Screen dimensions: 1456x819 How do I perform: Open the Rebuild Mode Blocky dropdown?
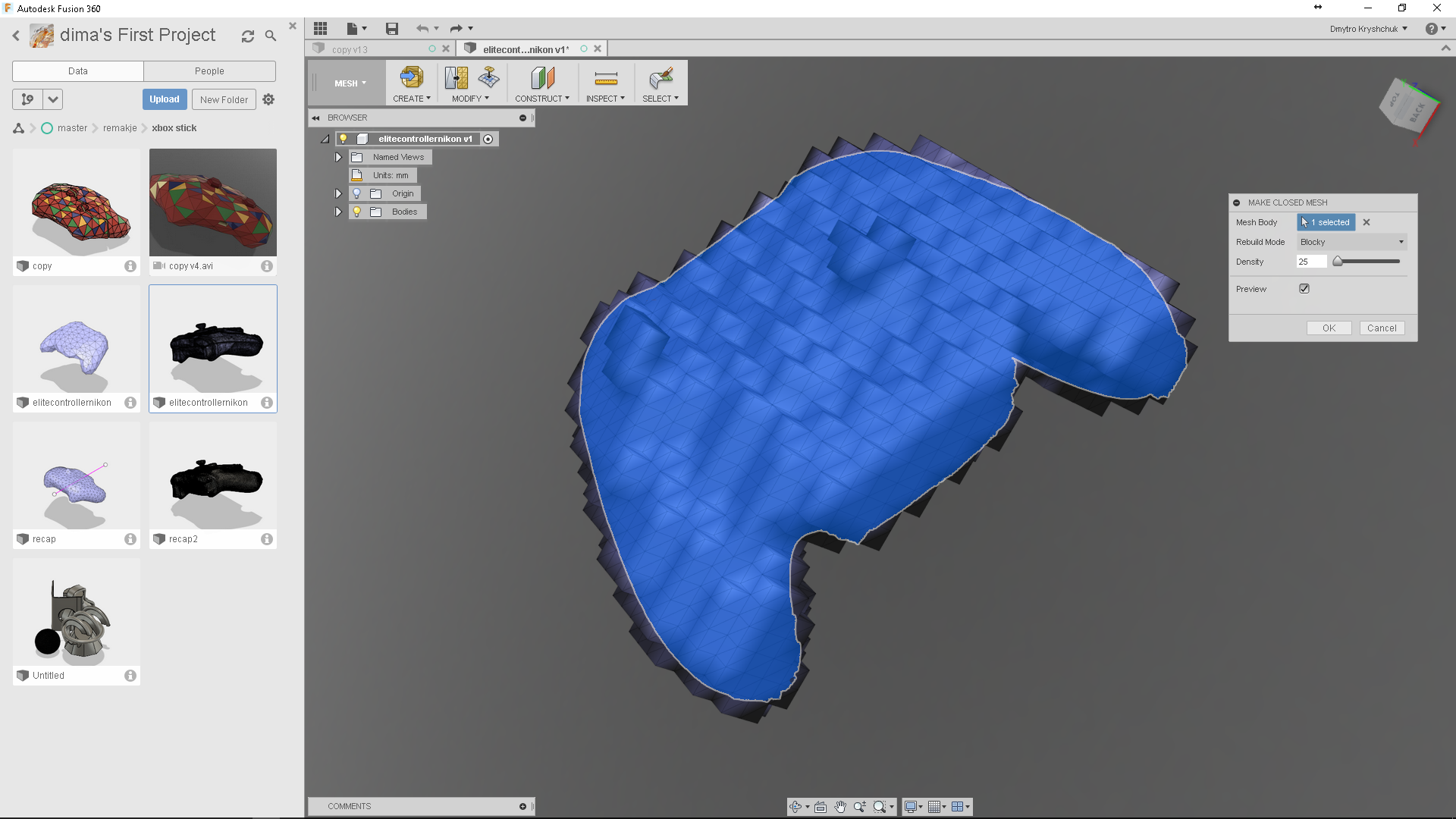point(1352,242)
